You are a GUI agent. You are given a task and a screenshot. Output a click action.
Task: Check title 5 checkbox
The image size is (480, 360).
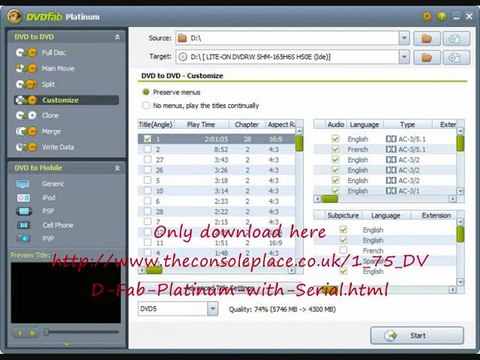tap(147, 180)
